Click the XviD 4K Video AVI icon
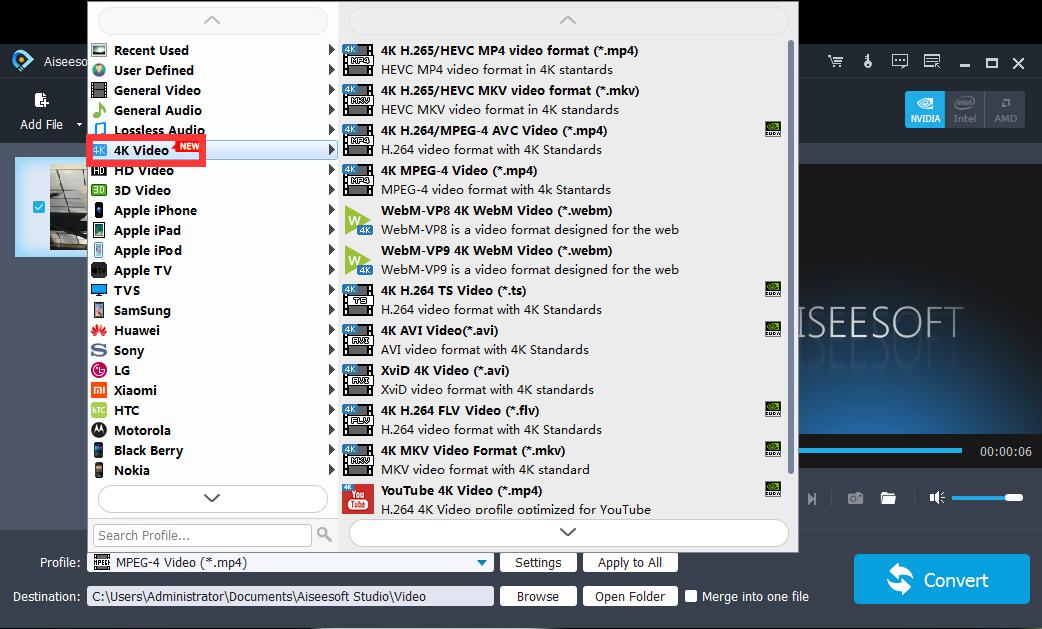This screenshot has width=1042, height=629. pyautogui.click(x=358, y=379)
